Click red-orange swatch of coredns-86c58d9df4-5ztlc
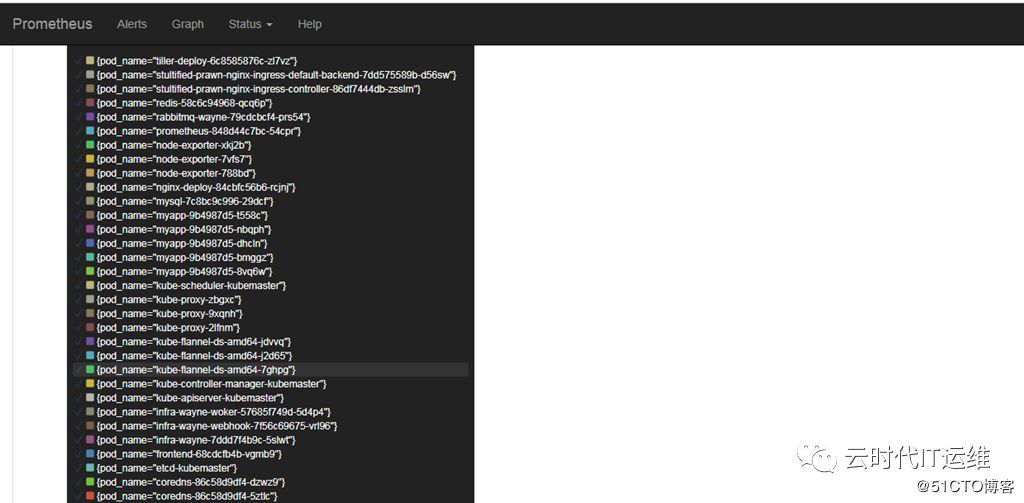Viewport: 1024px width, 503px height. pos(90,496)
